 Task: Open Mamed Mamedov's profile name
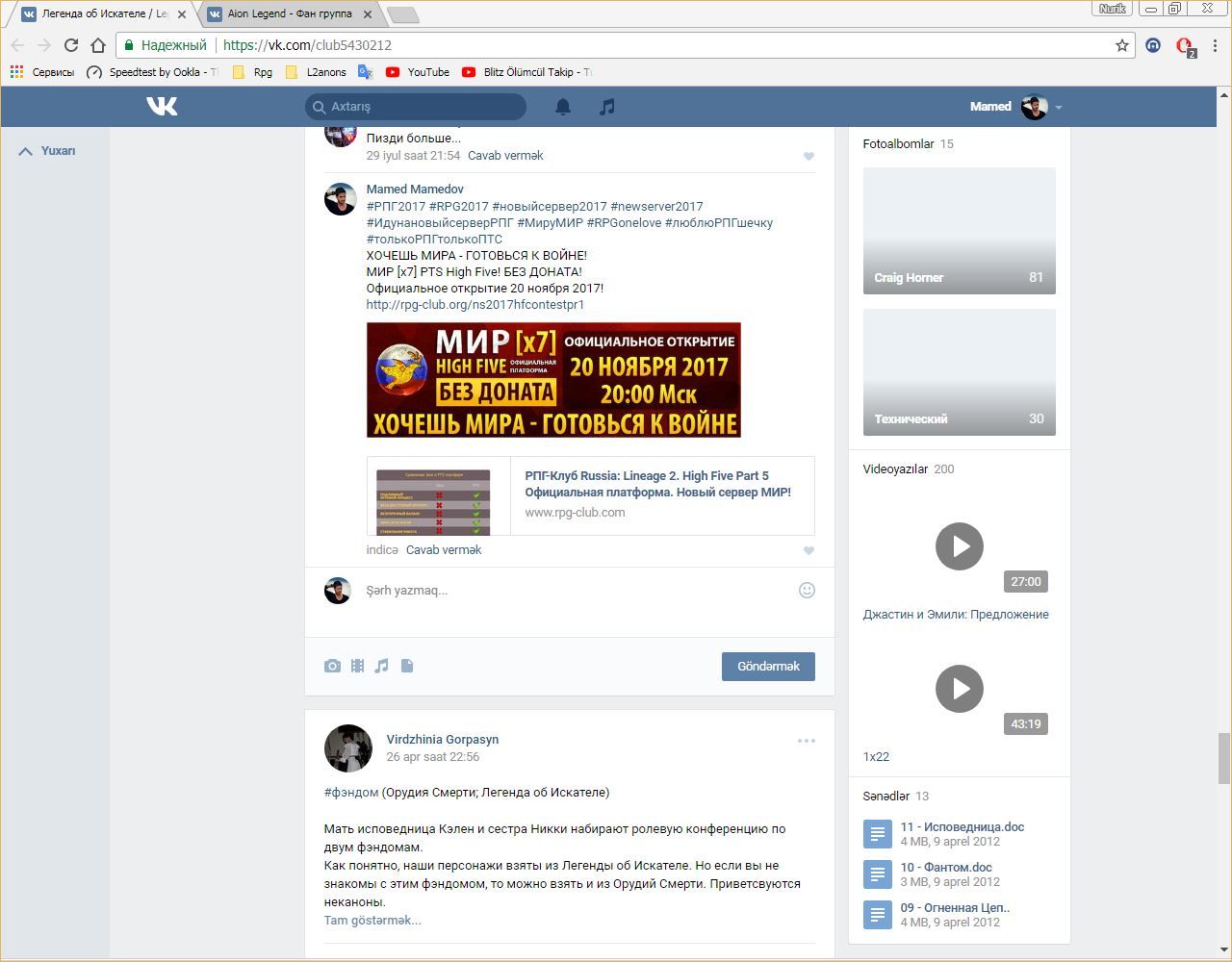[x=415, y=190]
